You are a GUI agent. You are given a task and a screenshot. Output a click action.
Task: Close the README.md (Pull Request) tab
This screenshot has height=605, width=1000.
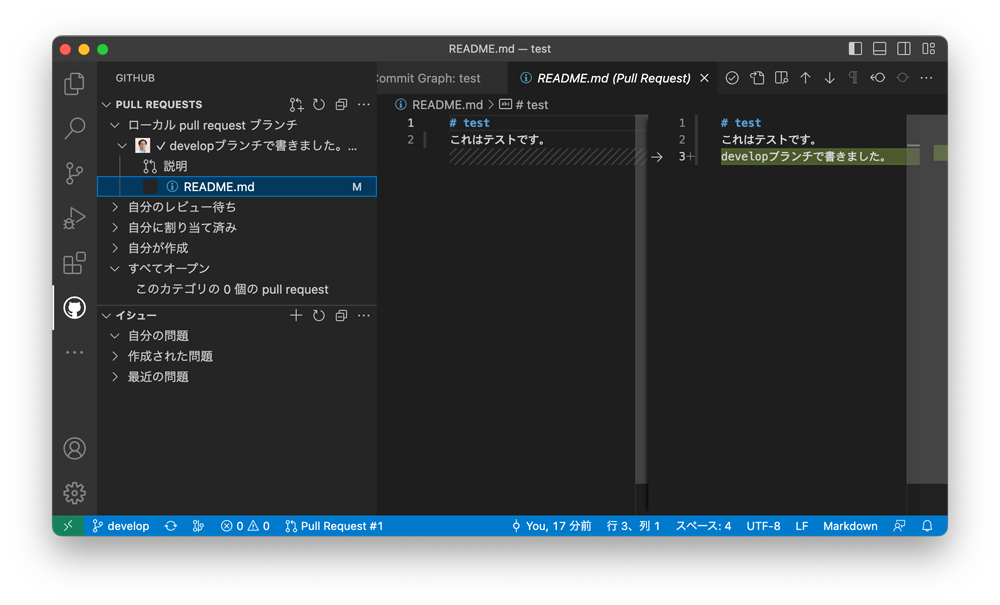[704, 78]
